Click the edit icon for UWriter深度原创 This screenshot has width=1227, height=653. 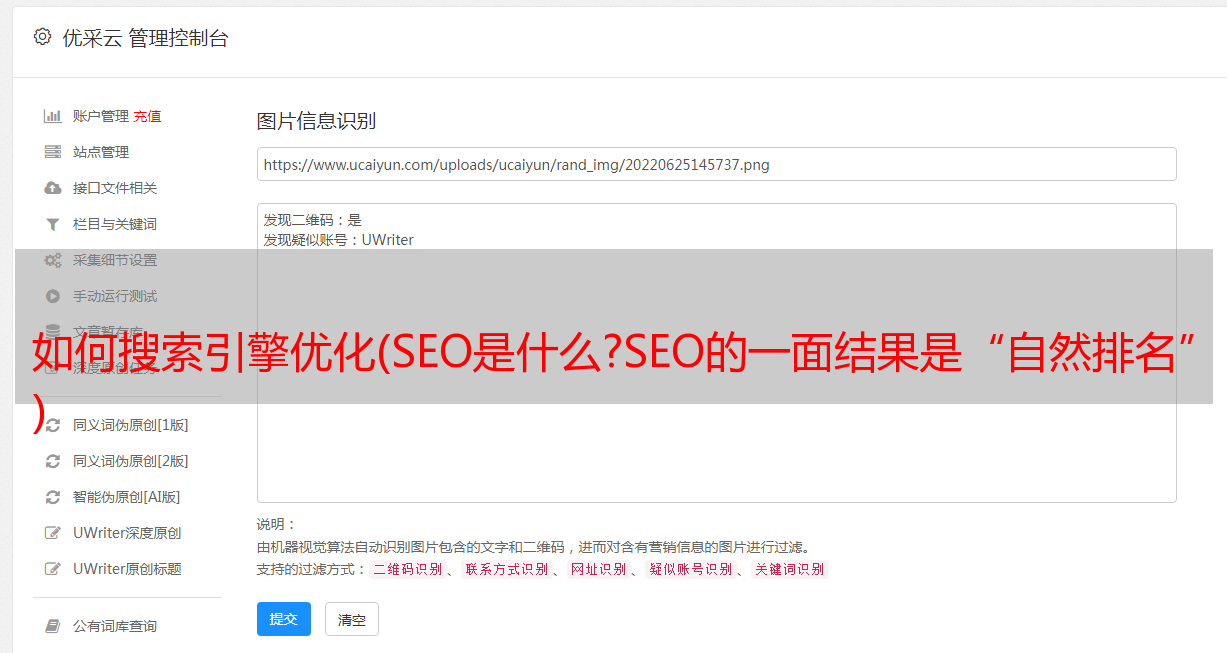click(53, 533)
